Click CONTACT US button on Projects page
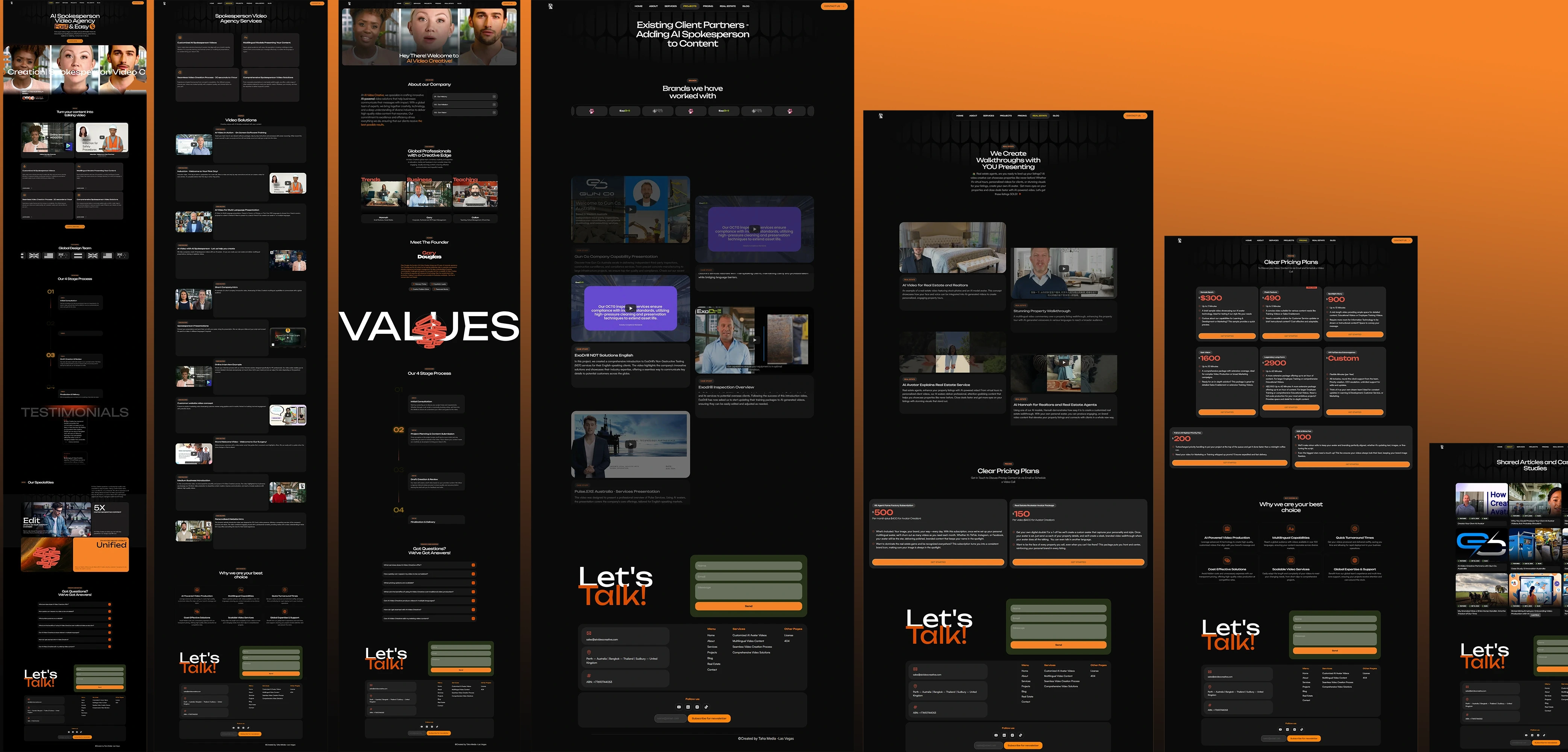The height and width of the screenshot is (752, 1568). (x=833, y=6)
